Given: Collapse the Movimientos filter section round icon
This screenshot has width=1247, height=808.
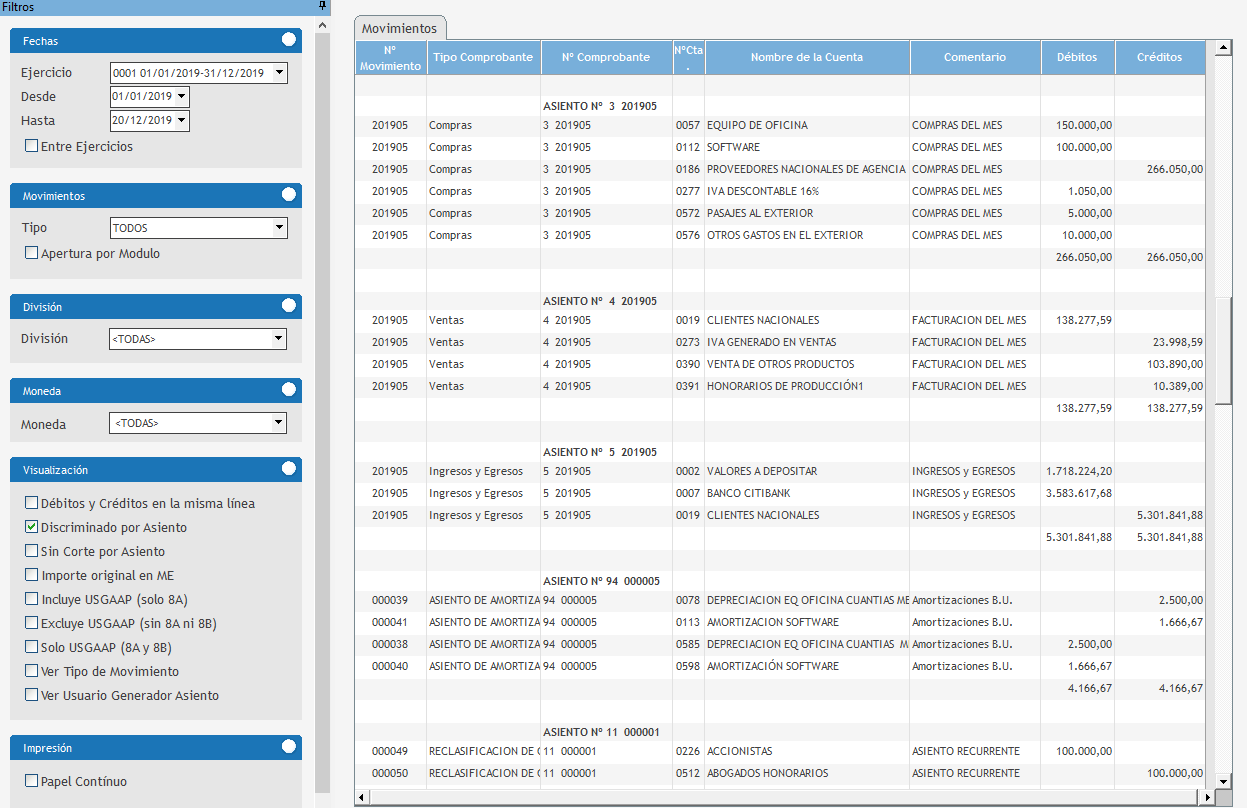Looking at the screenshot, I should tap(289, 195).
